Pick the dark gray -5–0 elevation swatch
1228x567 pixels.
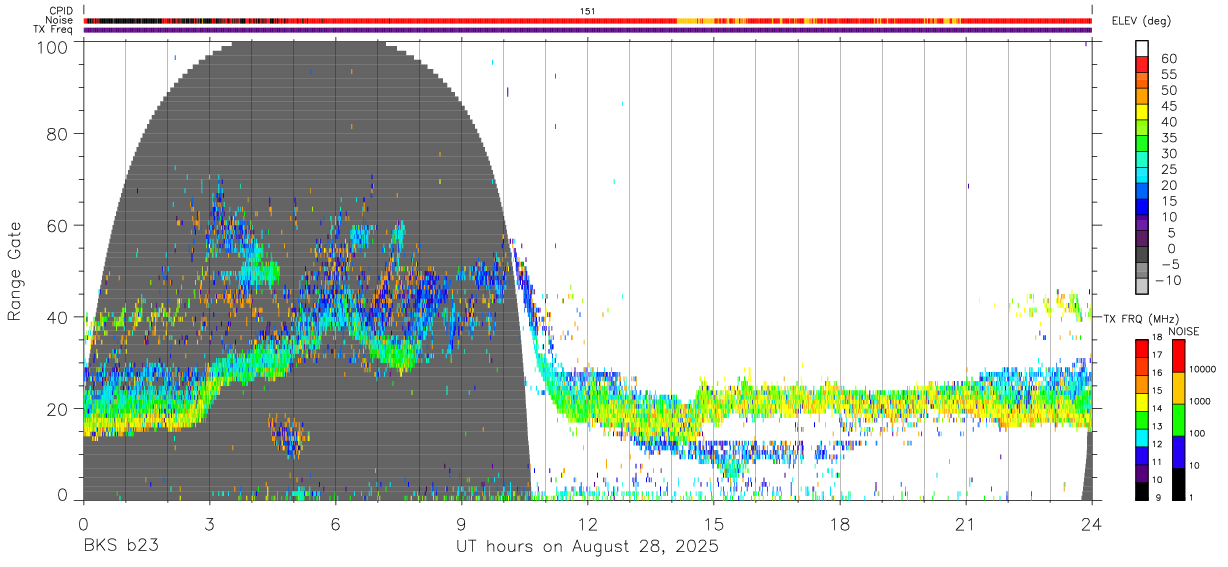[x=1142, y=256]
